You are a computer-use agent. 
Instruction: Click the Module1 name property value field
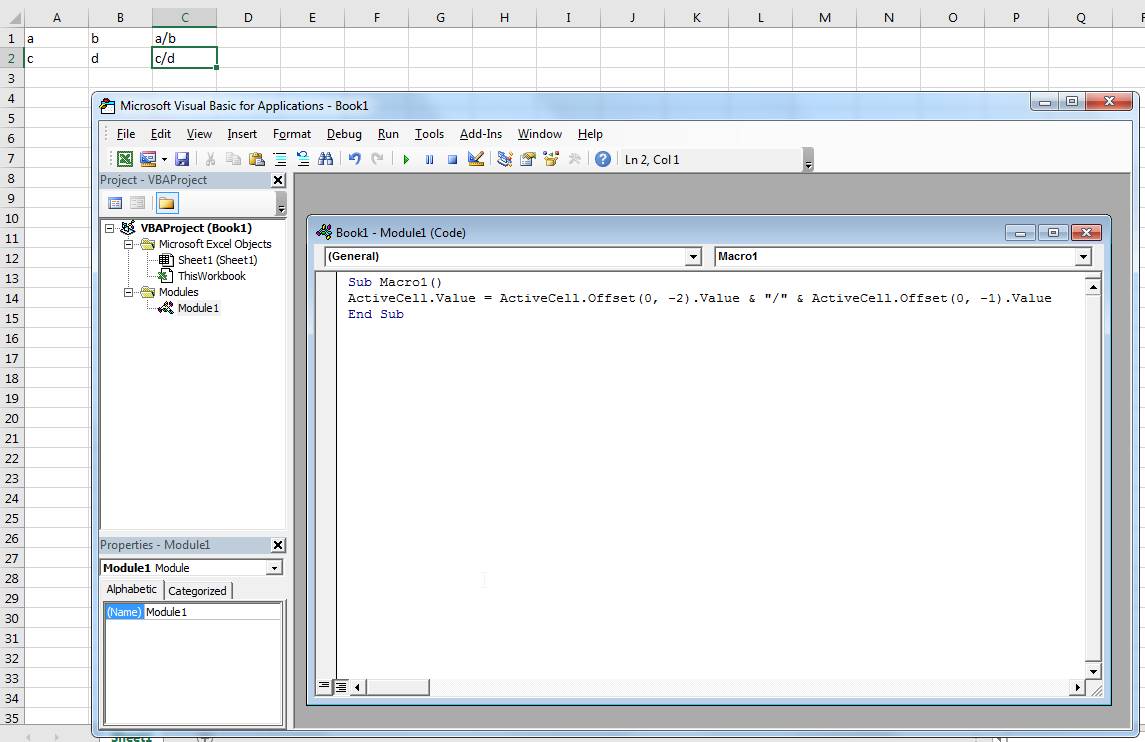click(212, 612)
